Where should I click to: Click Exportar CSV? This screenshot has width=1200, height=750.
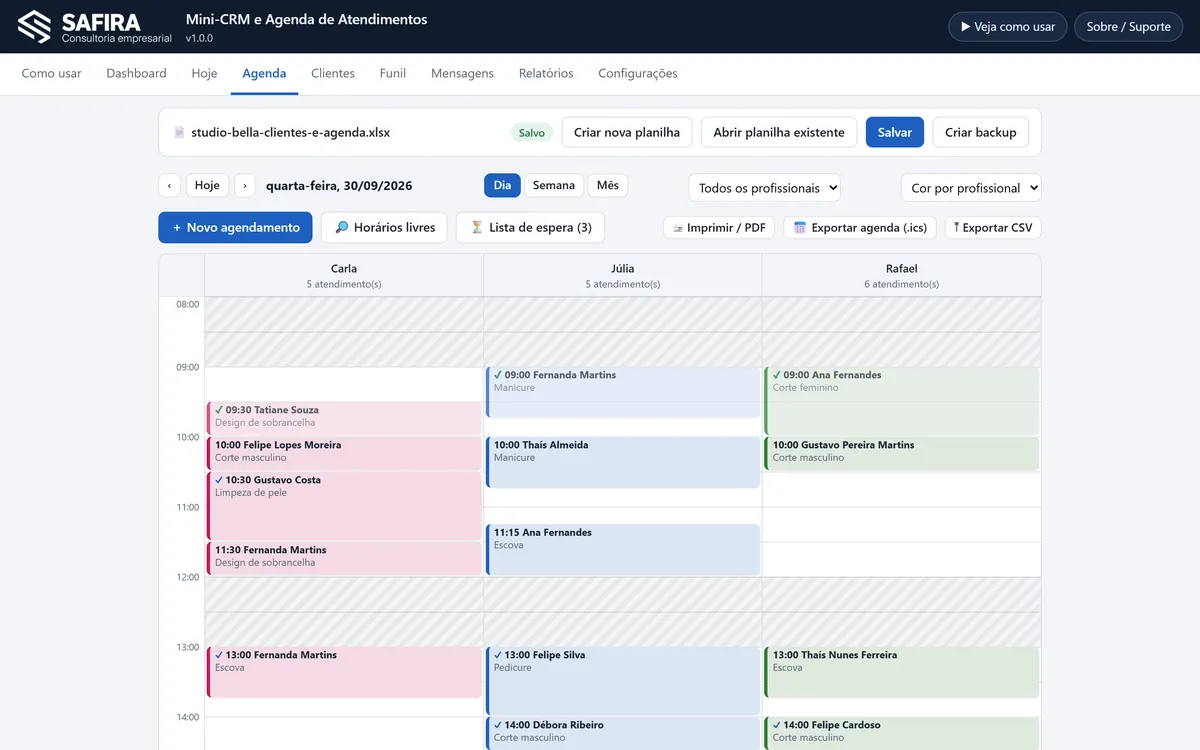[x=993, y=227]
